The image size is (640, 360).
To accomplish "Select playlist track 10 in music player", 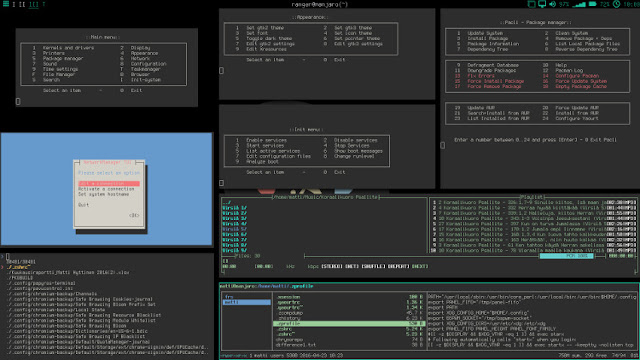I will (x=533, y=250).
